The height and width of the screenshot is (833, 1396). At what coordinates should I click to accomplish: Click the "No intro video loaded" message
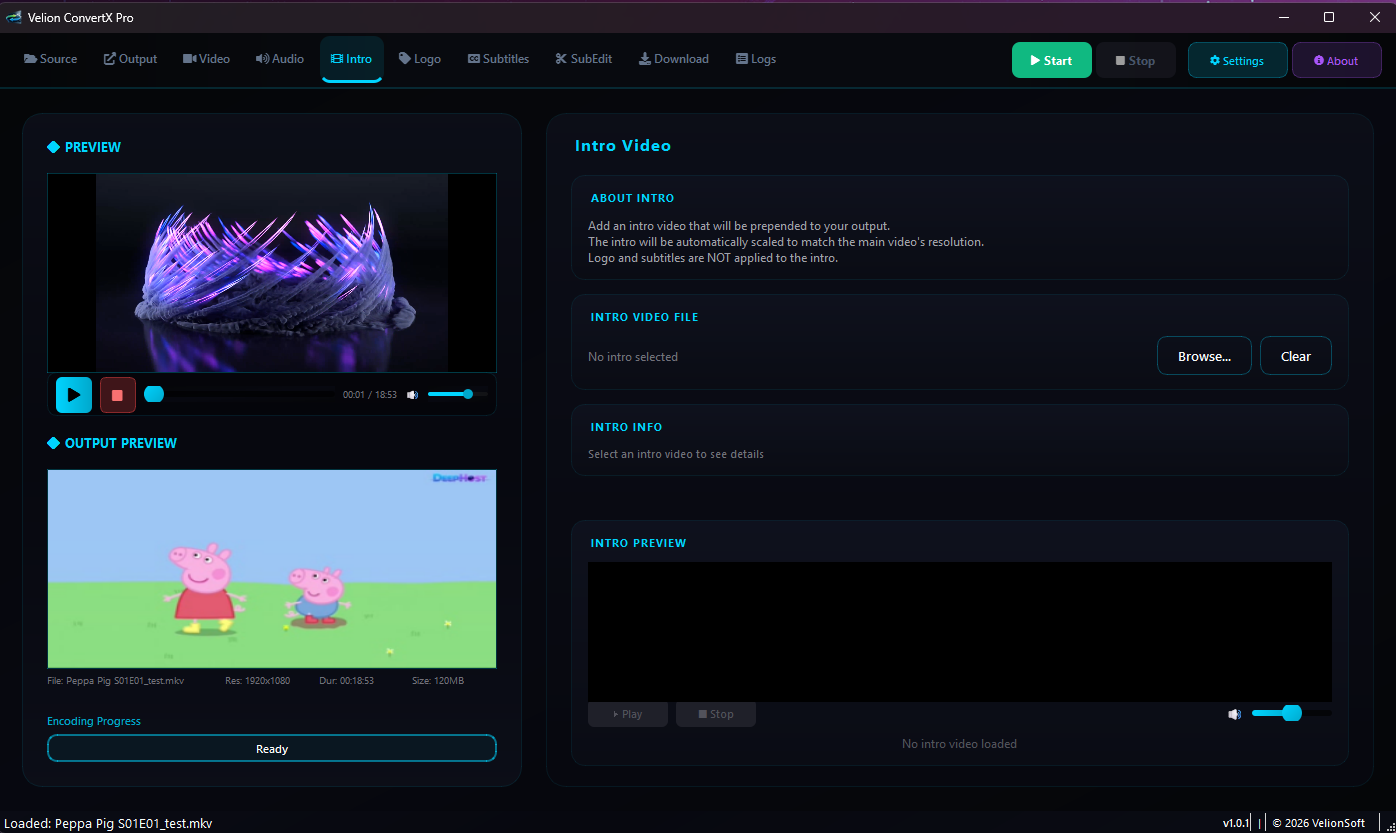point(959,744)
